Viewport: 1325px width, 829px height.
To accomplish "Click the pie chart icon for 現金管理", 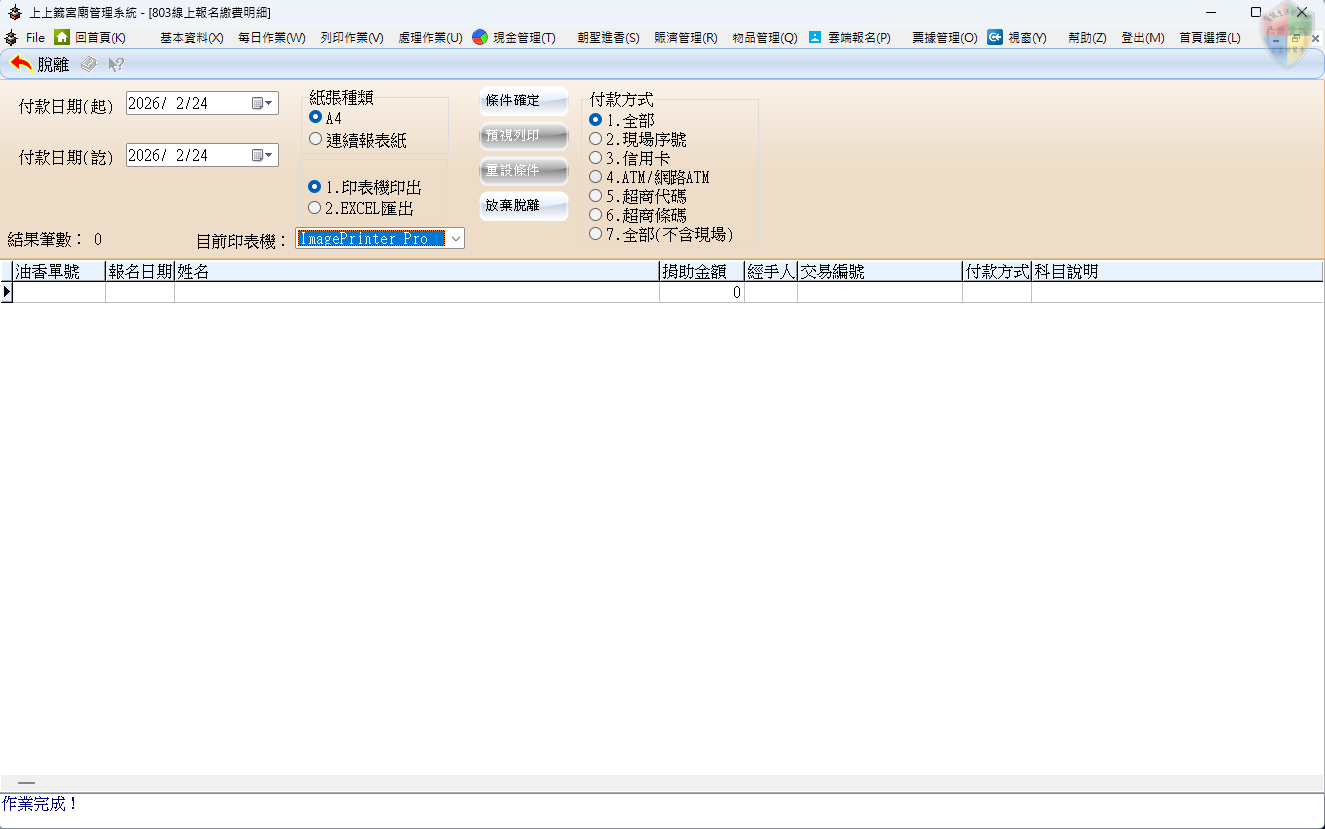I will (x=480, y=37).
